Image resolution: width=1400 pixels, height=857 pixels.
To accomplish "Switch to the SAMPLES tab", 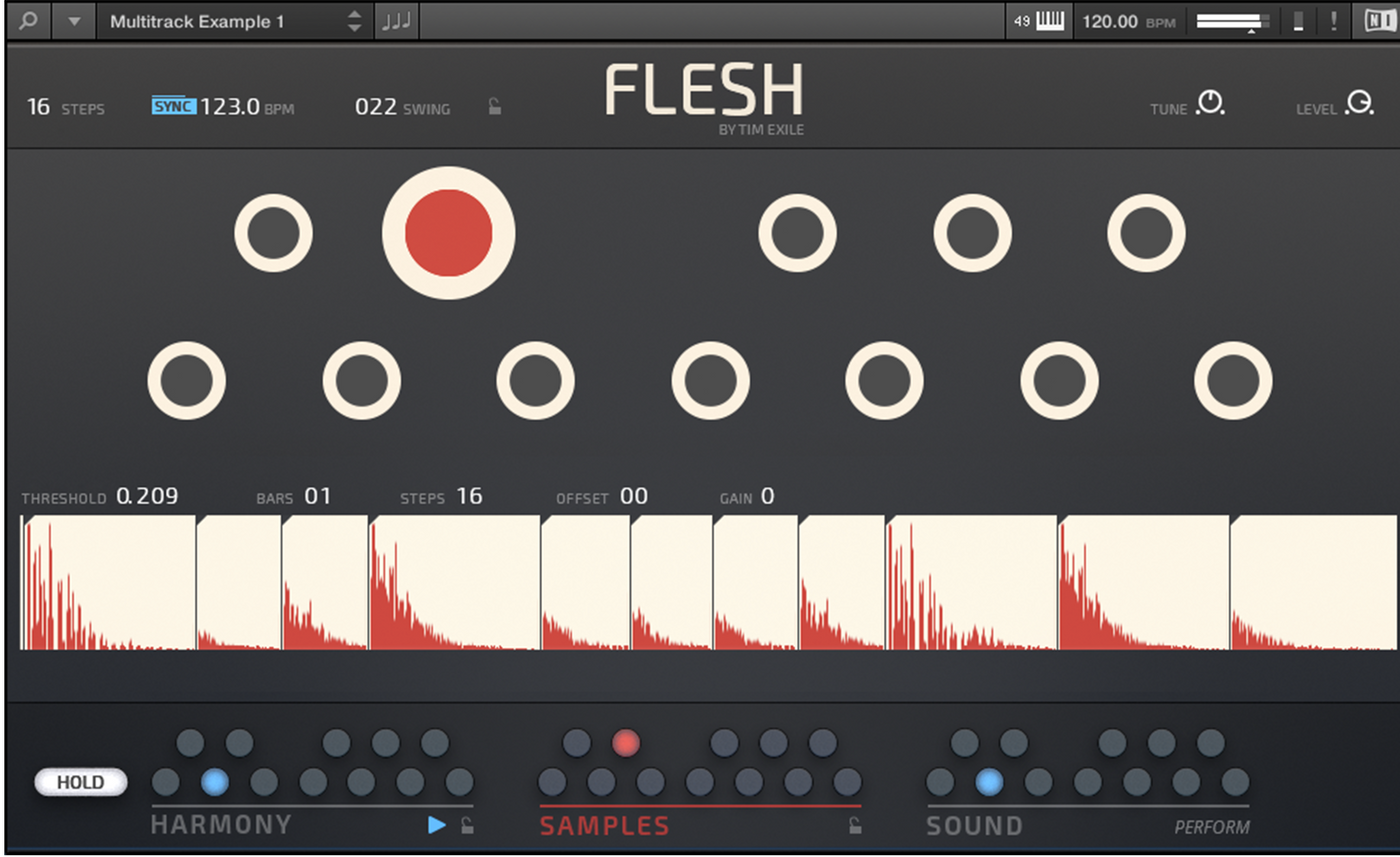I will click(x=605, y=825).
